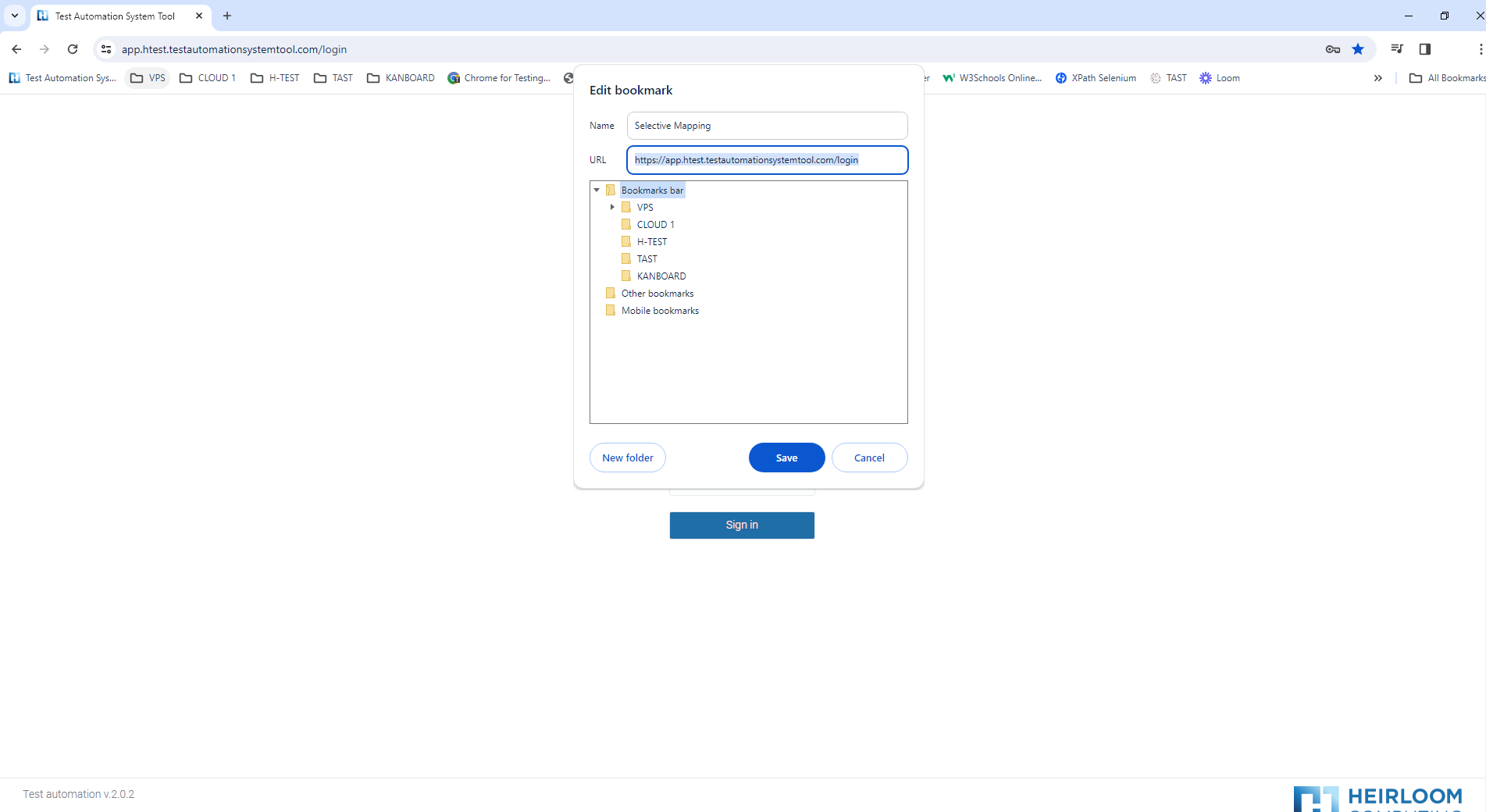Click the site information icon in address bar
Viewport: 1486px width, 812px height.
[x=105, y=48]
